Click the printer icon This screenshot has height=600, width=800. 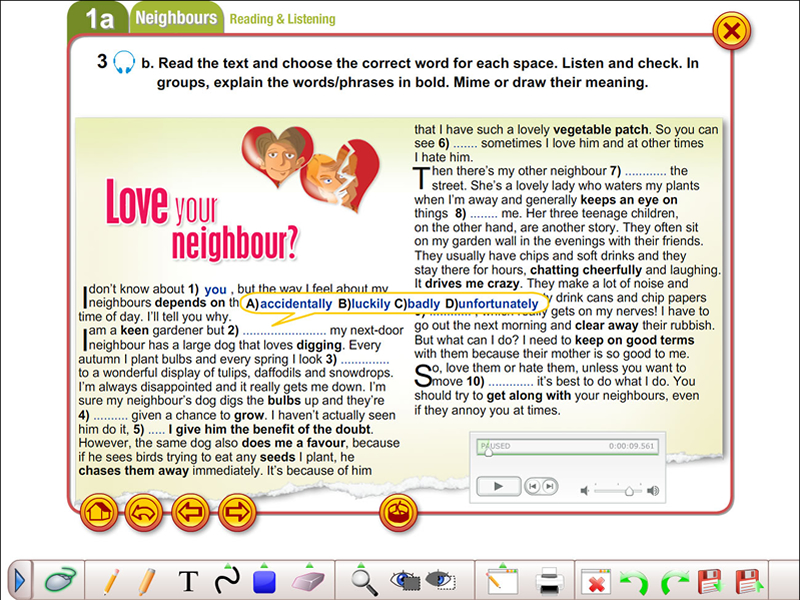[549, 580]
